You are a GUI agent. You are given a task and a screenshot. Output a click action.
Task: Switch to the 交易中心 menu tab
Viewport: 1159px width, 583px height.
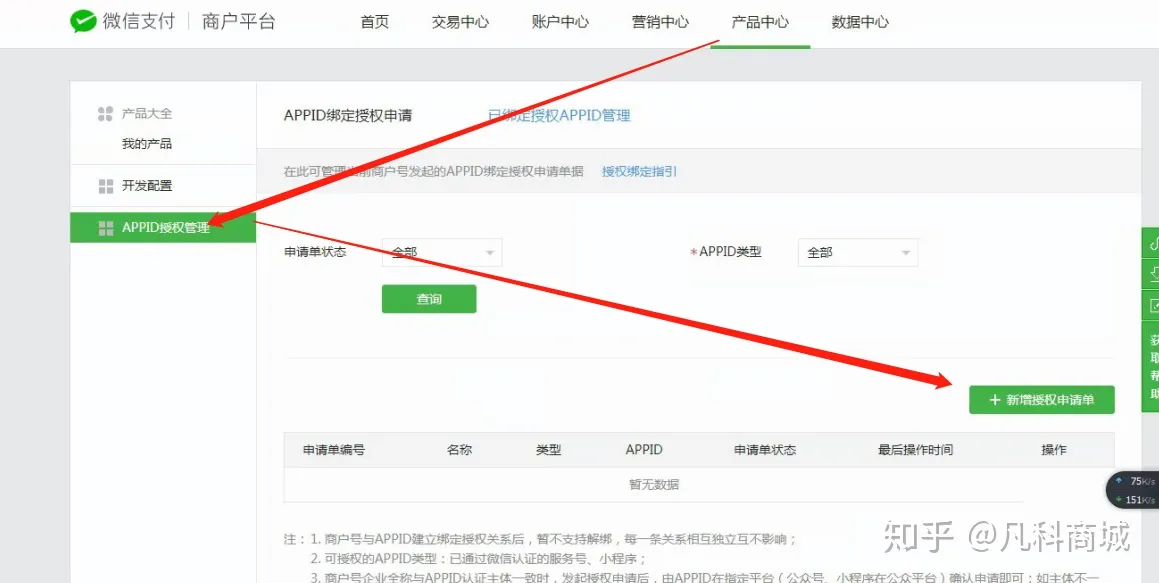pos(459,21)
